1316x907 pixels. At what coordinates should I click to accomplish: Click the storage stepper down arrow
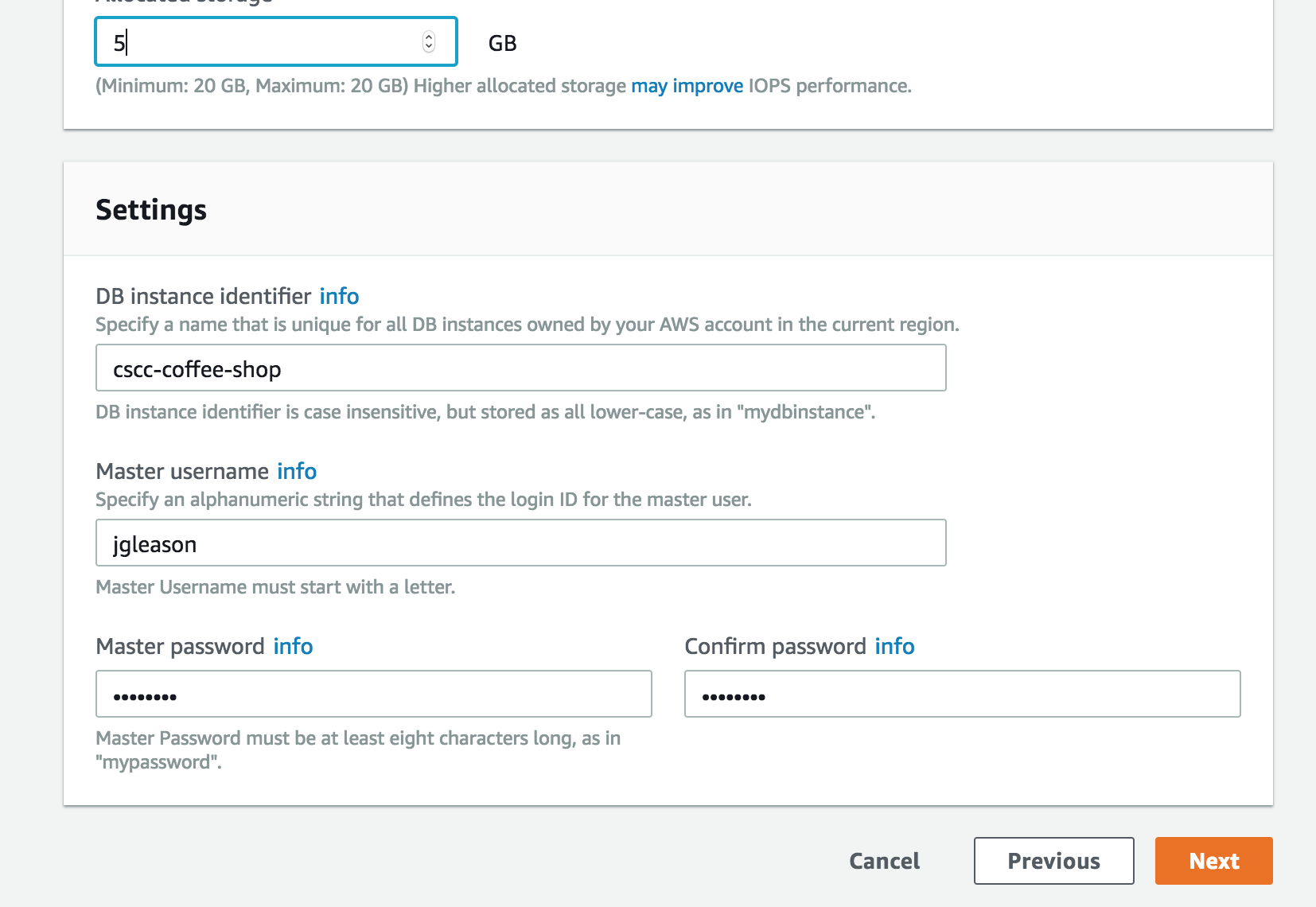[x=429, y=47]
